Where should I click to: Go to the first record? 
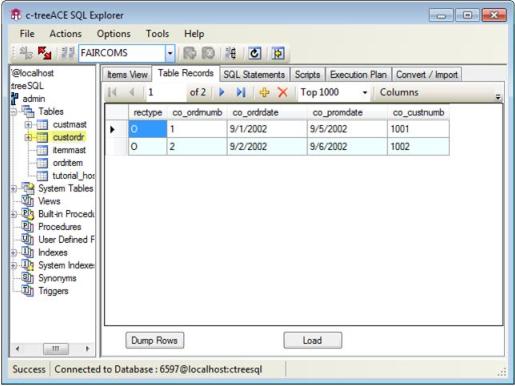[x=112, y=92]
